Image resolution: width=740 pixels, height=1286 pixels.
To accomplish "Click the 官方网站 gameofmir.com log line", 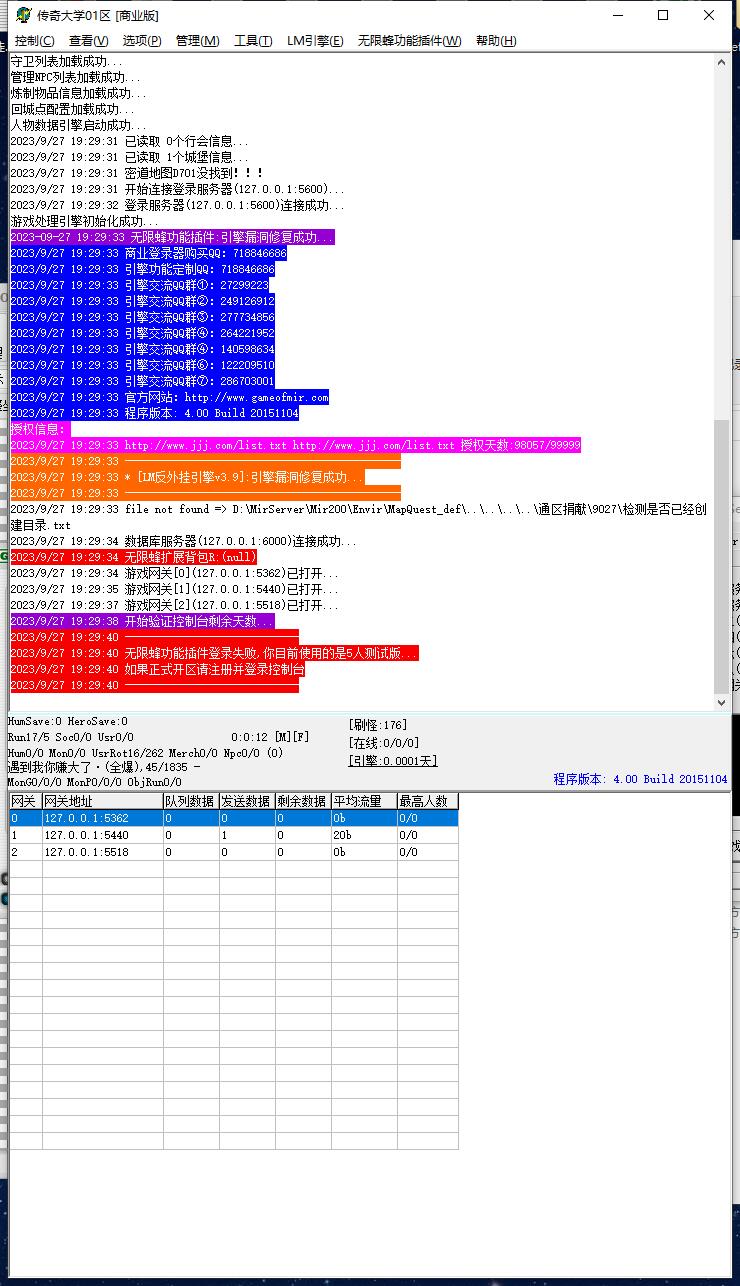I will click(169, 397).
